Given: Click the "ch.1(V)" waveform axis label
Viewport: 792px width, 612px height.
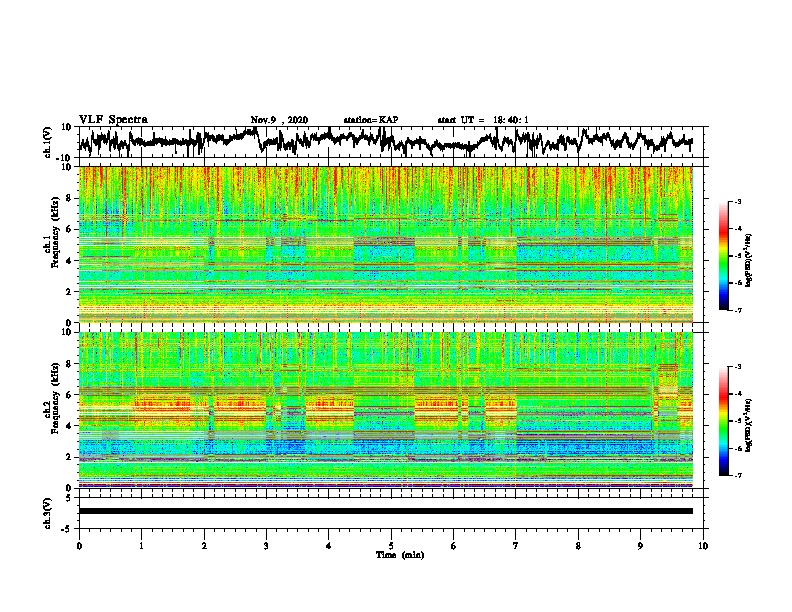Looking at the screenshot, I should tap(48, 142).
